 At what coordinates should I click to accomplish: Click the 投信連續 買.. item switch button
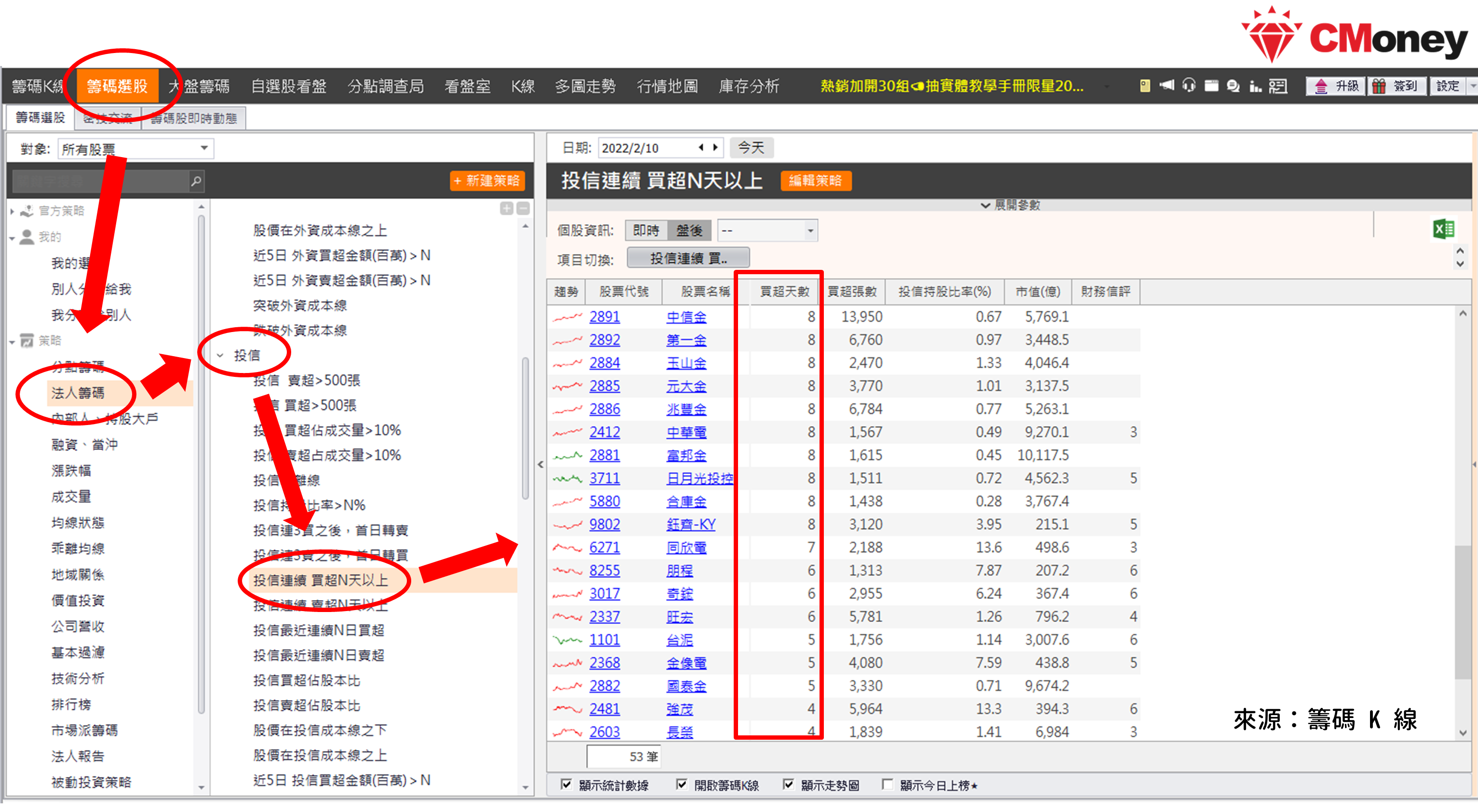688,258
